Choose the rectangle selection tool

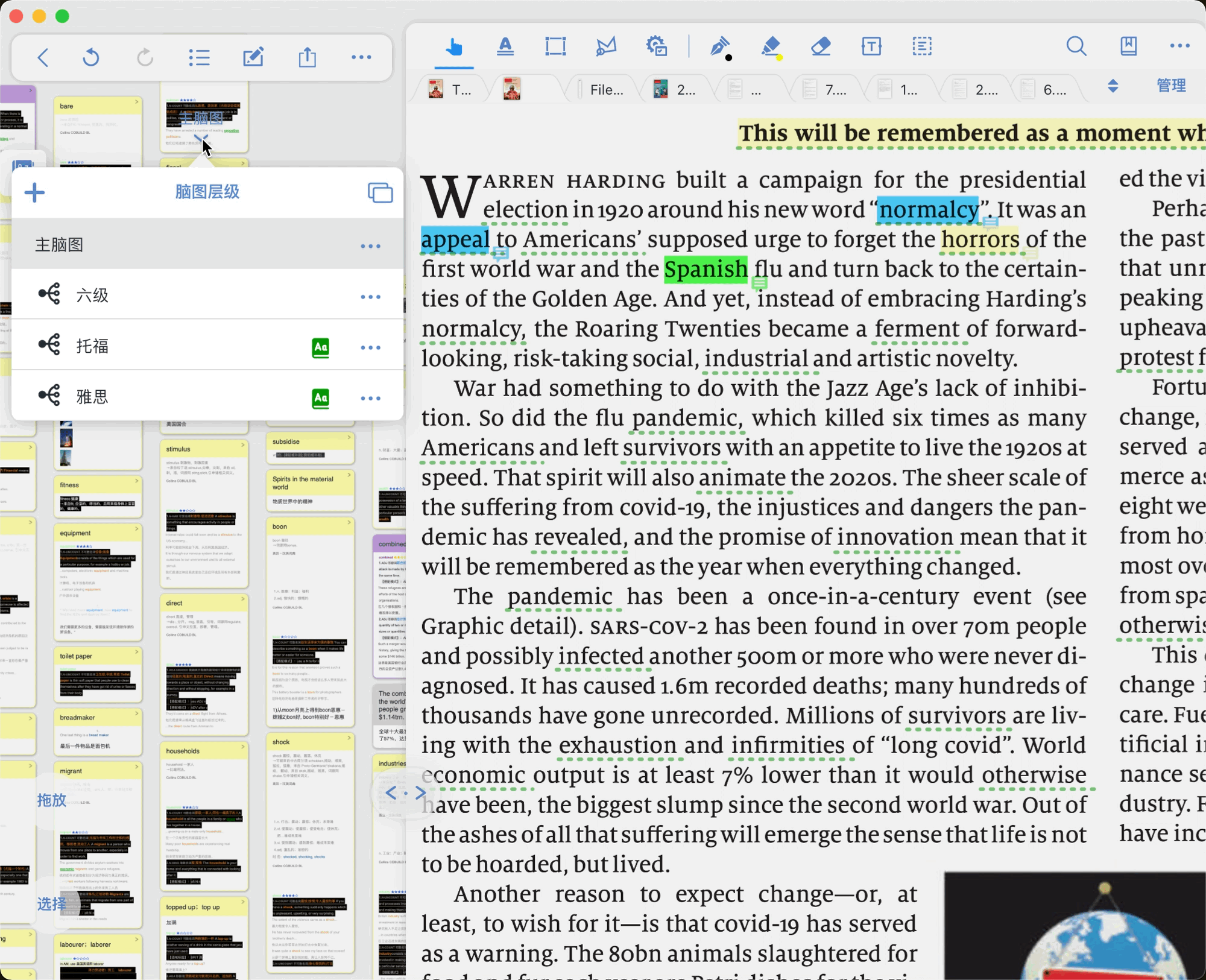[555, 46]
